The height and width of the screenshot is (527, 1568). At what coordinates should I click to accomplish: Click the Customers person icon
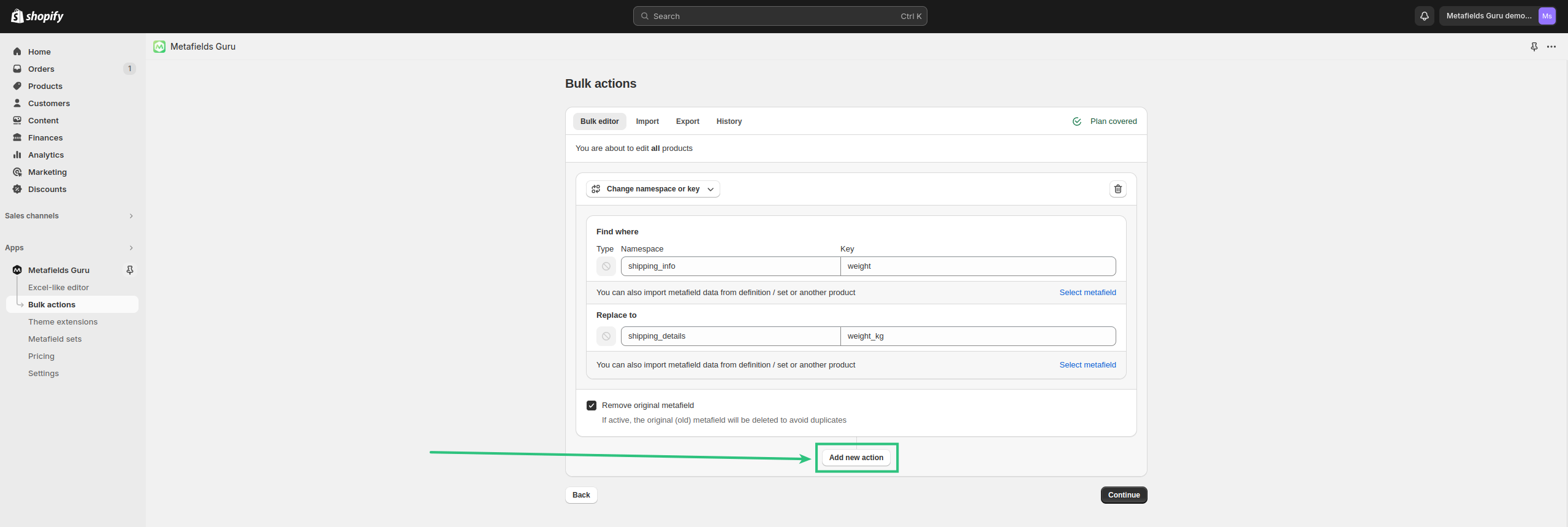click(17, 103)
